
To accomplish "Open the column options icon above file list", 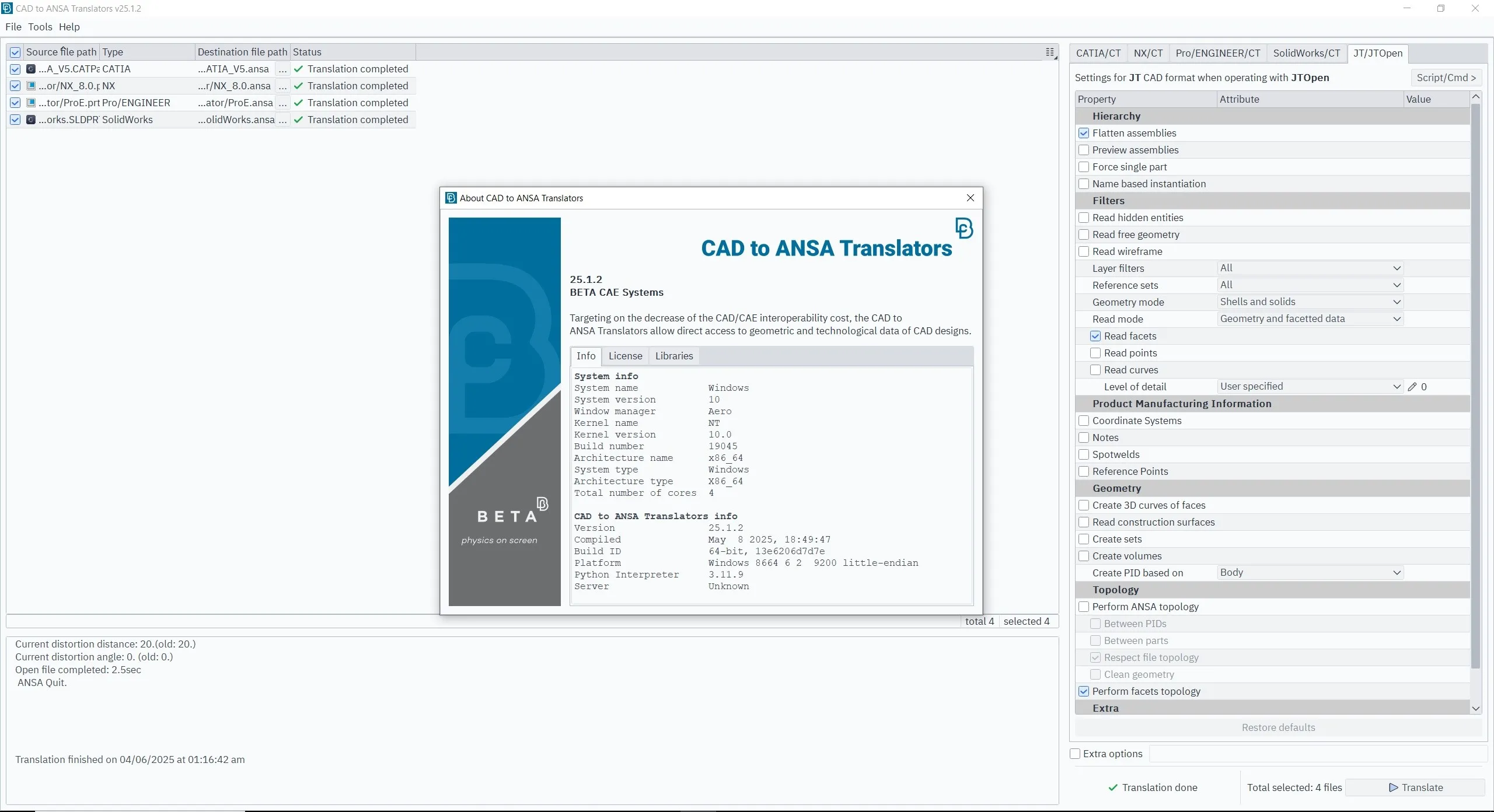I will pyautogui.click(x=1050, y=52).
